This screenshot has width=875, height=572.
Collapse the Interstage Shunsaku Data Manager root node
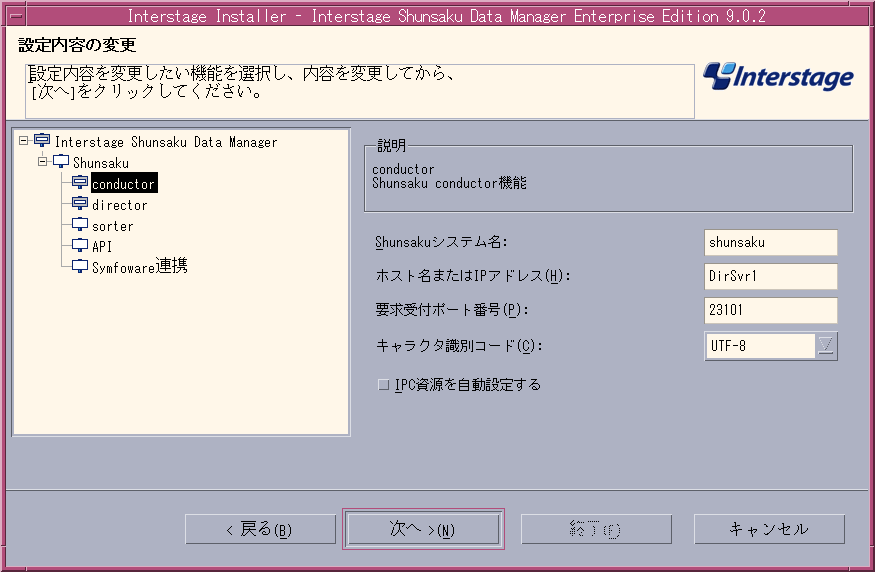[23, 141]
